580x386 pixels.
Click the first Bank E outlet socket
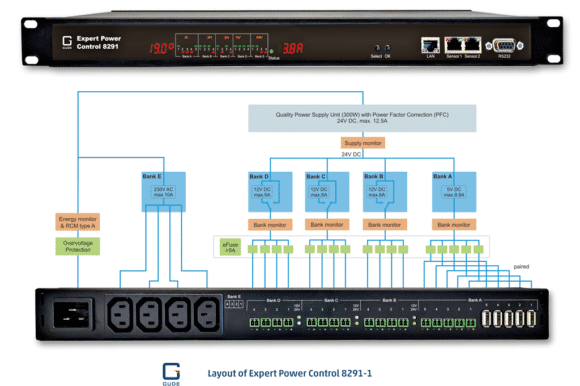120,315
